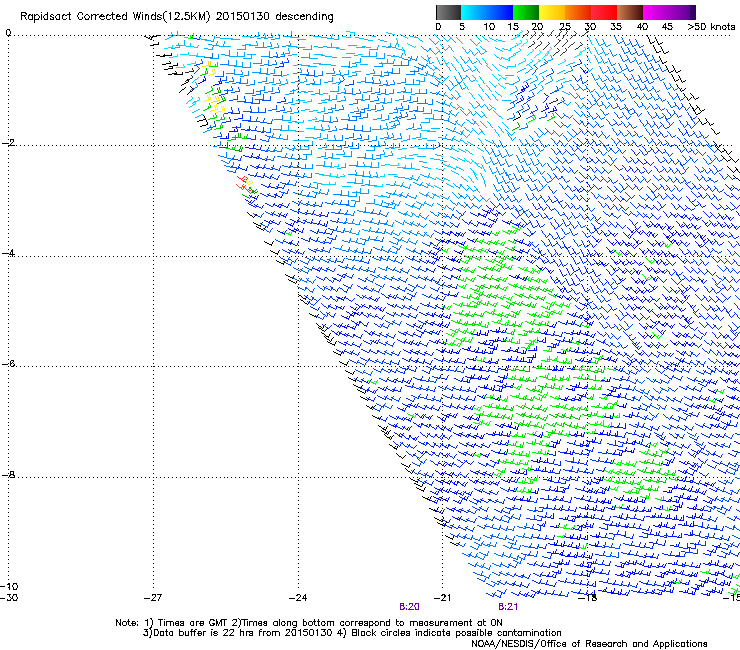Click the legend tick label '25'

pos(565,27)
